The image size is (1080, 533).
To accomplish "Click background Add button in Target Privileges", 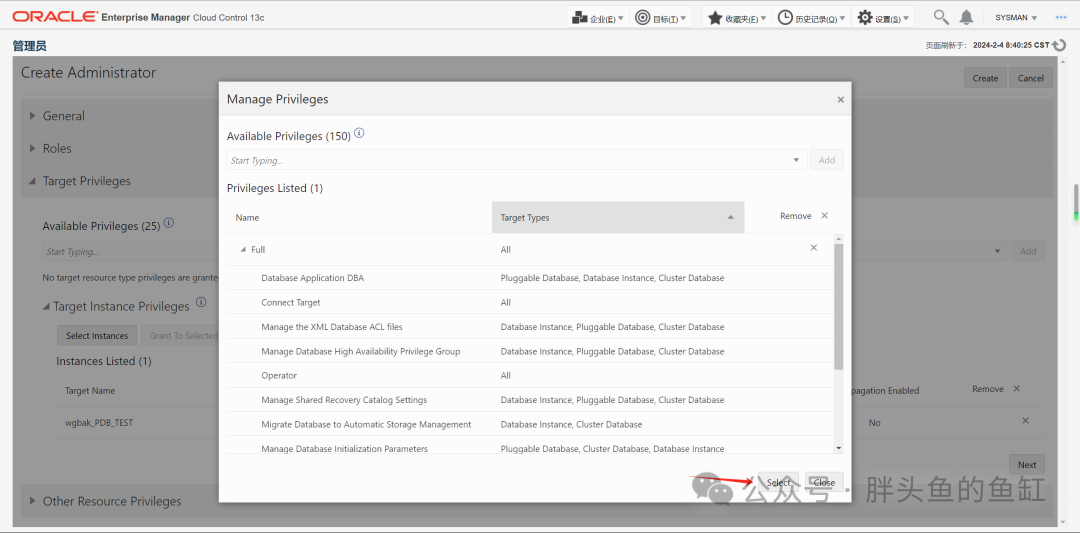I will click(x=1028, y=251).
